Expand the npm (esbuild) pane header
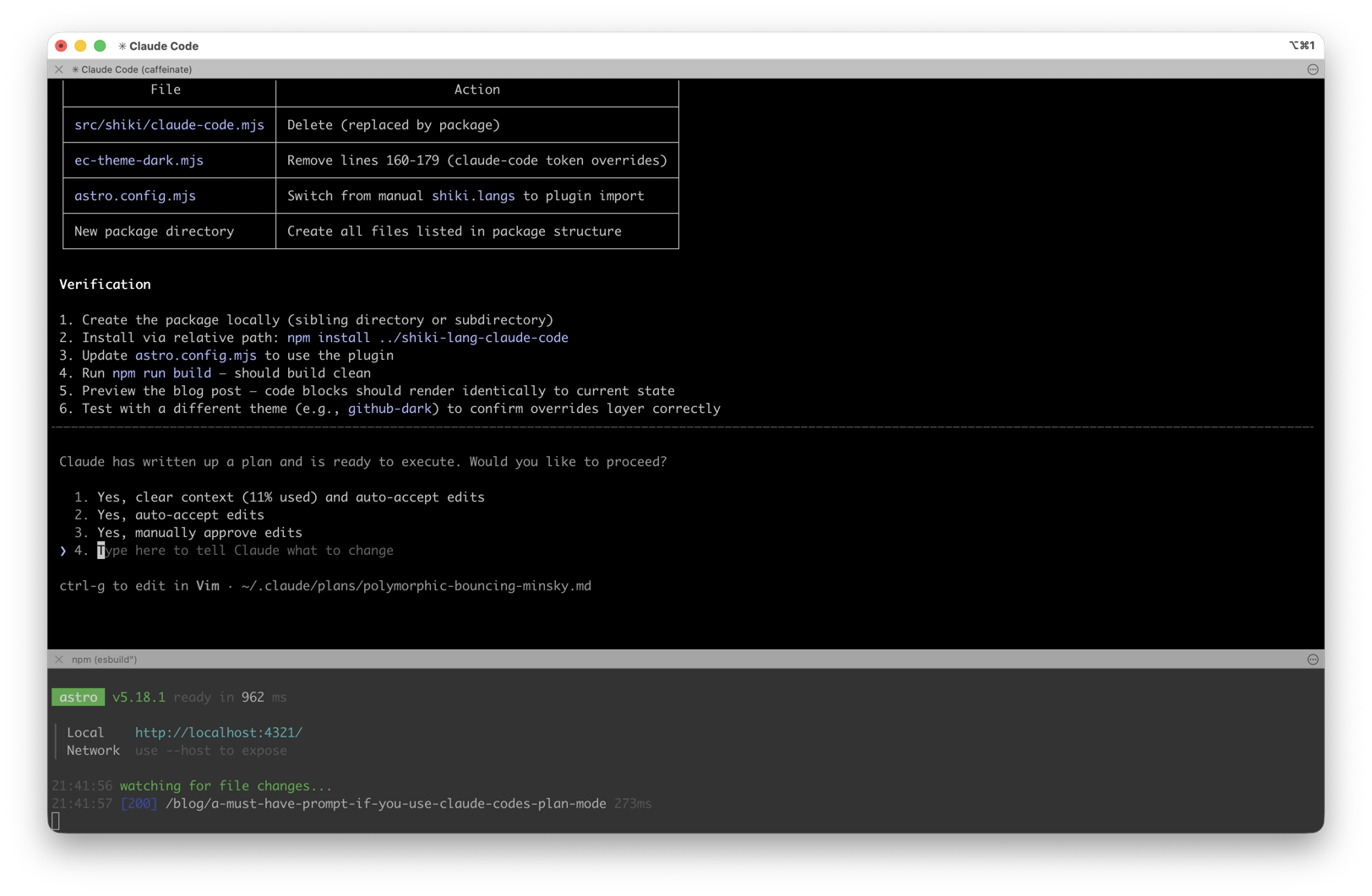 coord(104,660)
